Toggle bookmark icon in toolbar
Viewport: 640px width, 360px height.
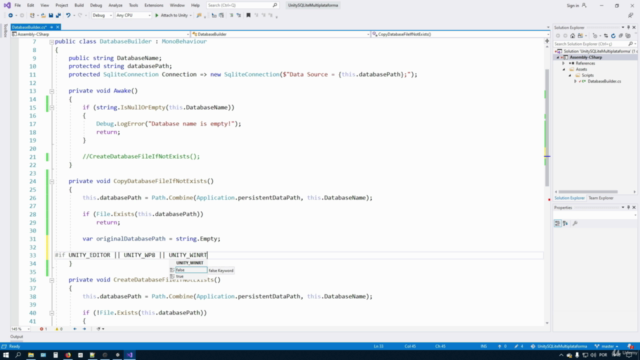click(x=248, y=16)
